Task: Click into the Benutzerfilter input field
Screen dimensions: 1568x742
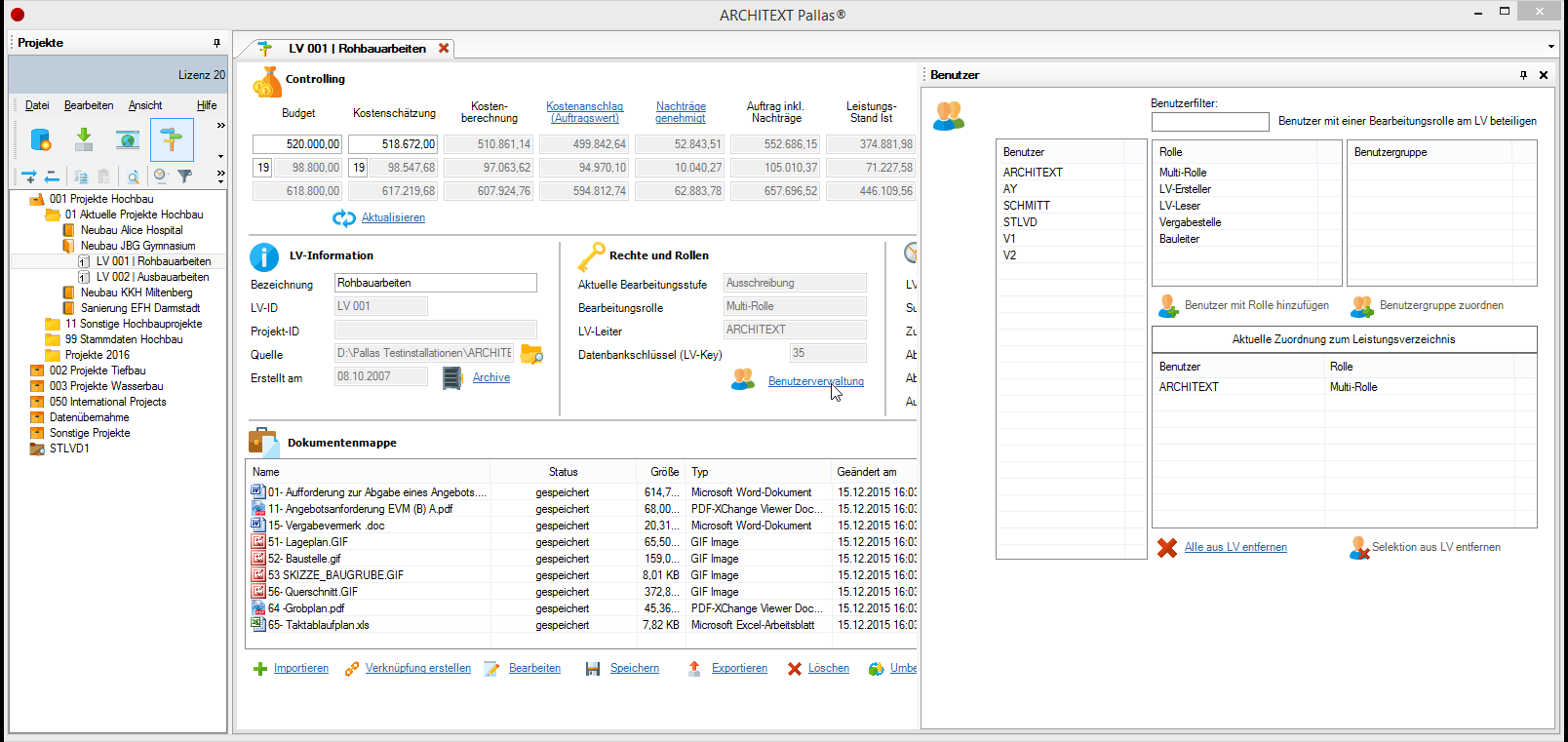Action: click(x=1210, y=122)
